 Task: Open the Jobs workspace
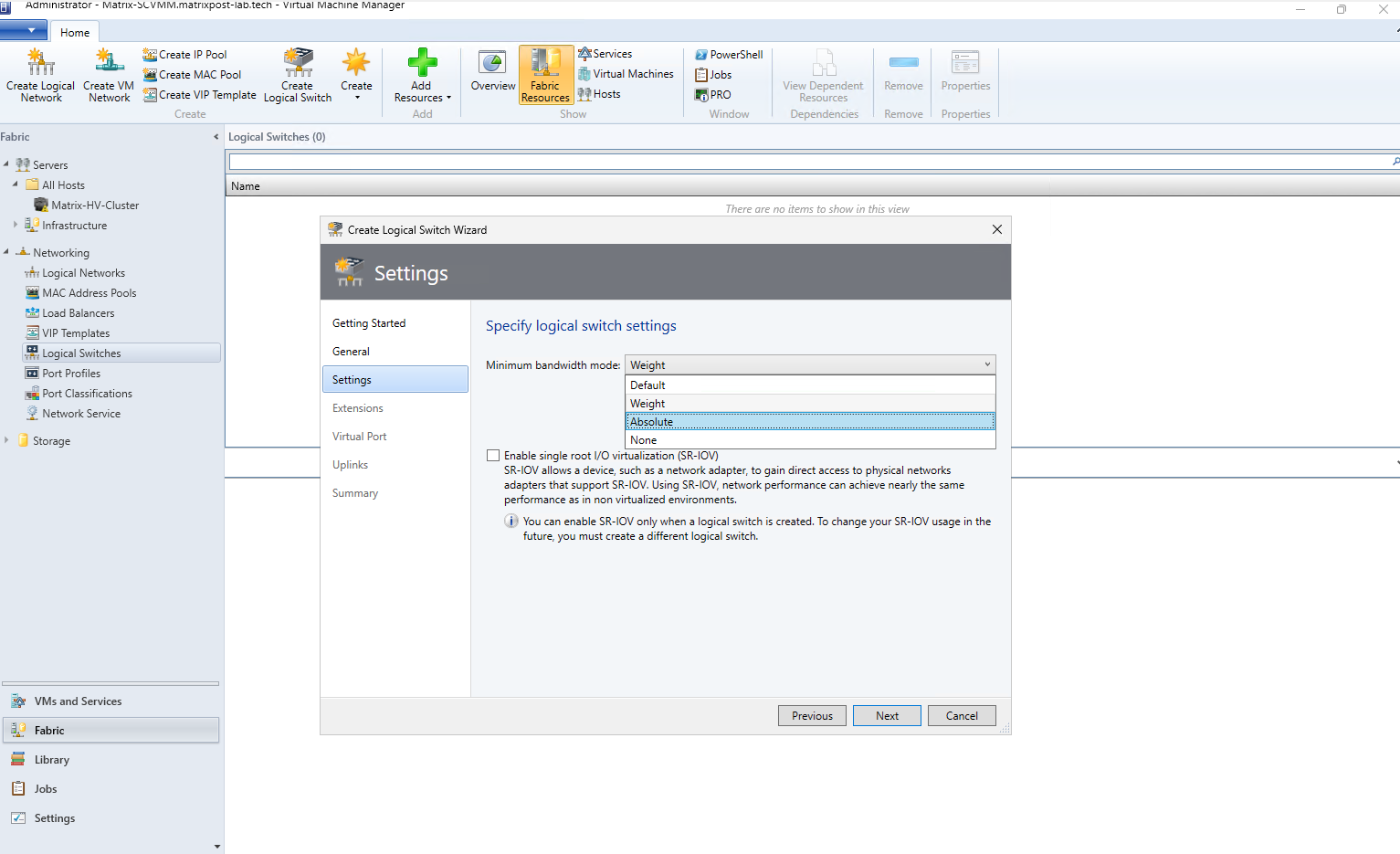coord(111,789)
